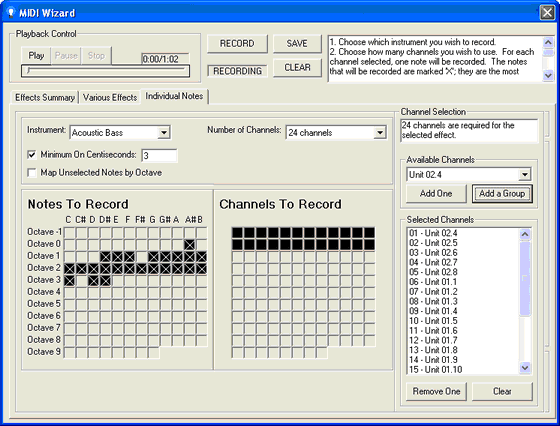Open the Number of Channels dropdown
The height and width of the screenshot is (426, 560).
[336, 133]
